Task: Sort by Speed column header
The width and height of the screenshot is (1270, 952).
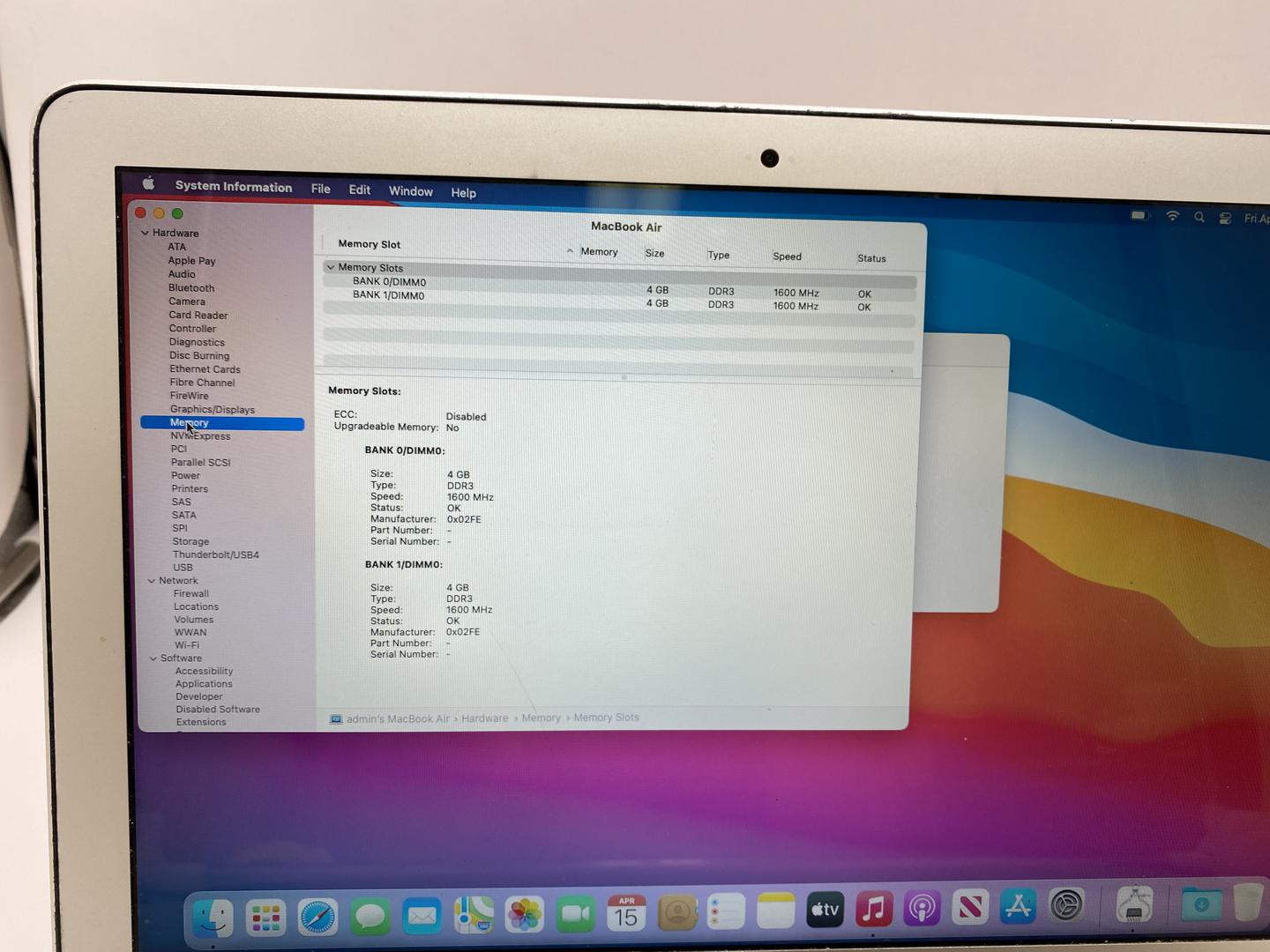Action: (x=788, y=257)
